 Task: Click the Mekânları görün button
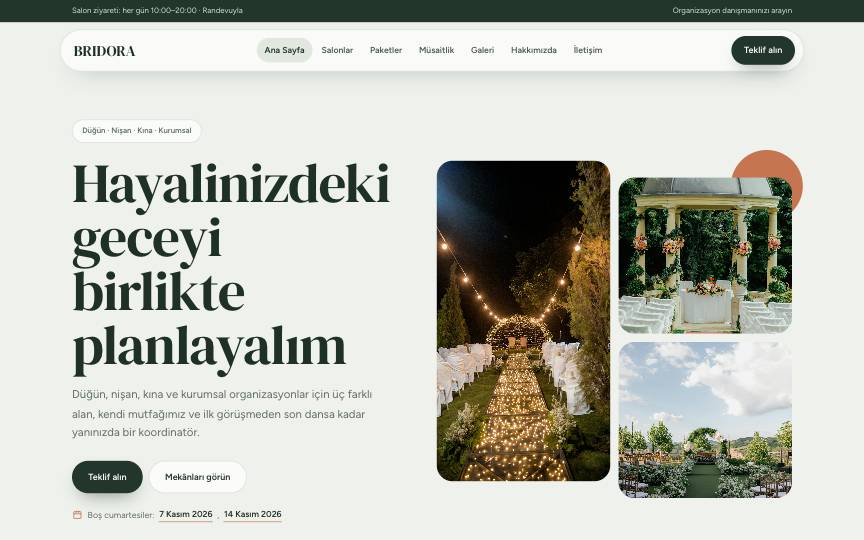197,477
